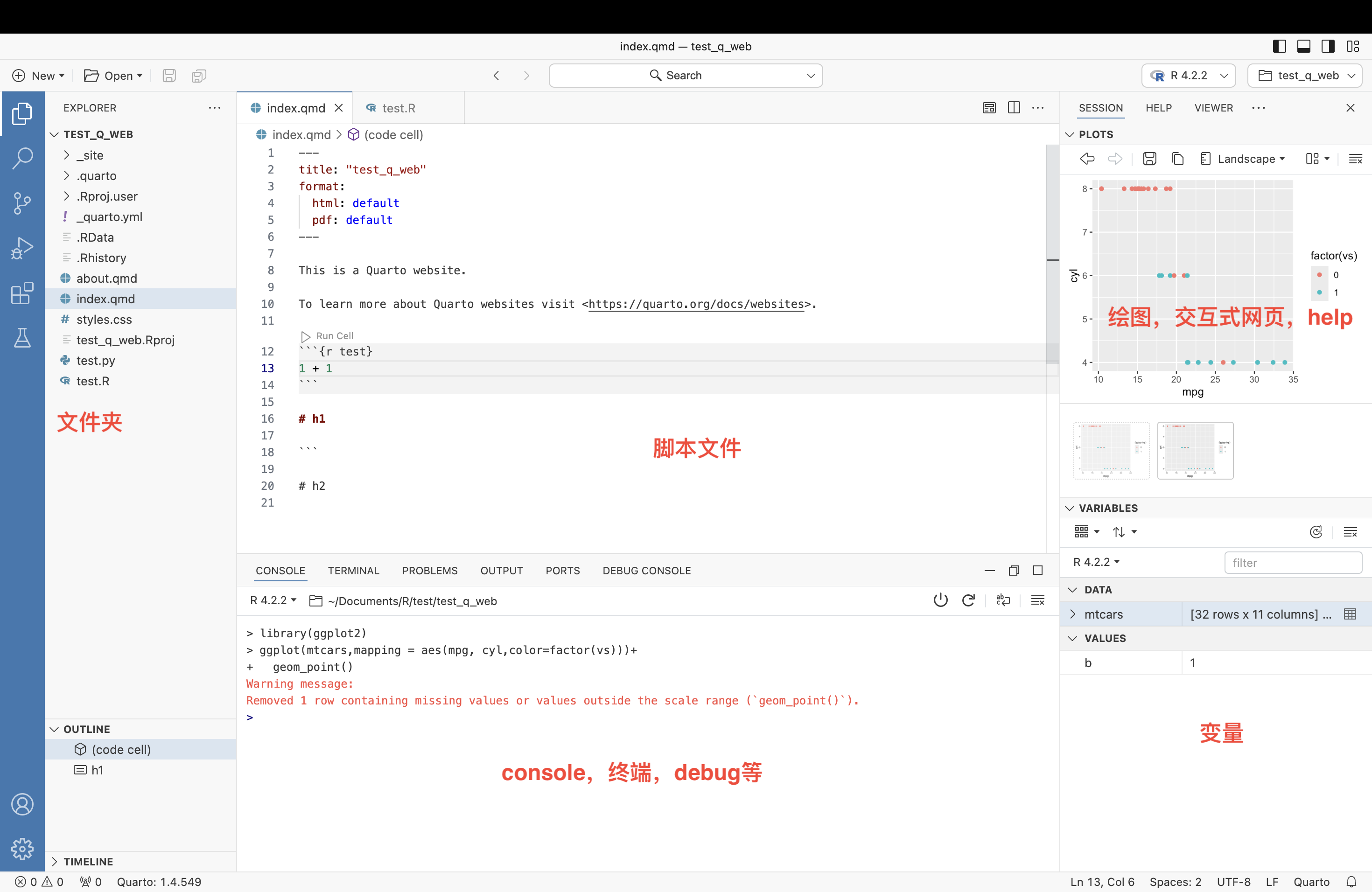The image size is (1372, 892).
Task: Toggle the secondary side bar
Action: [1328, 46]
